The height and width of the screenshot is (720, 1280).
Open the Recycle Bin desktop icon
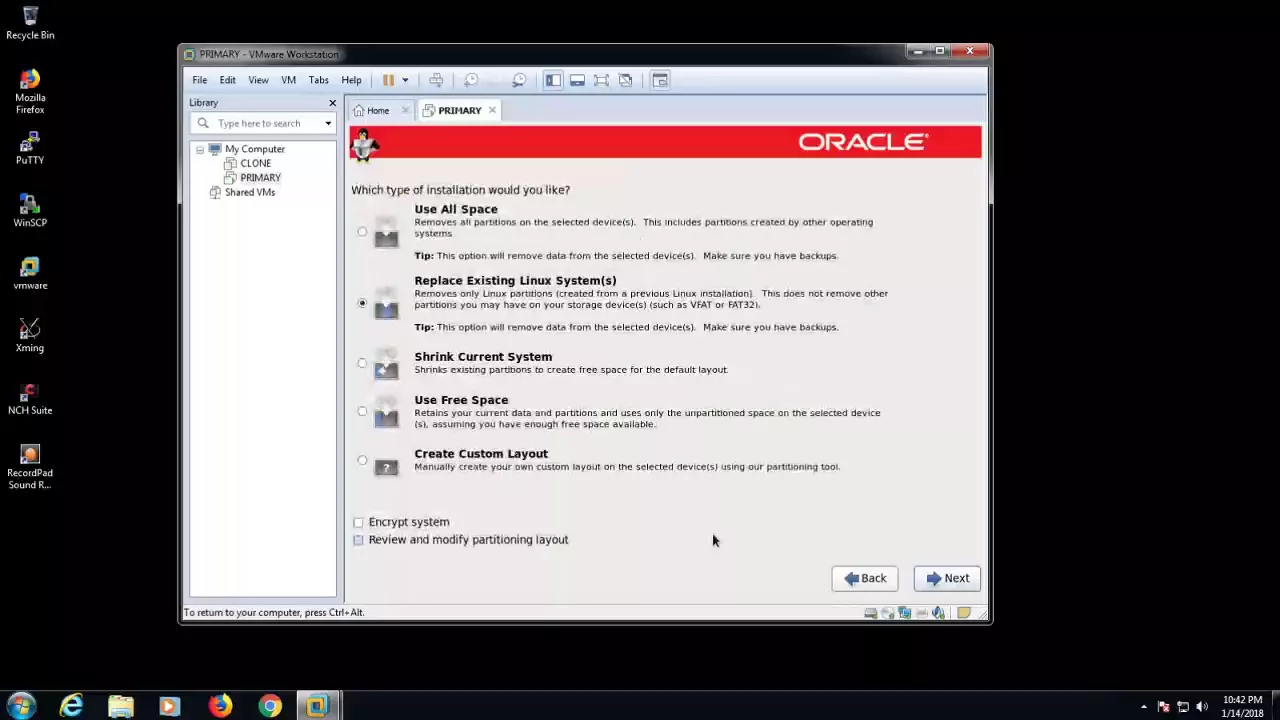[x=30, y=23]
